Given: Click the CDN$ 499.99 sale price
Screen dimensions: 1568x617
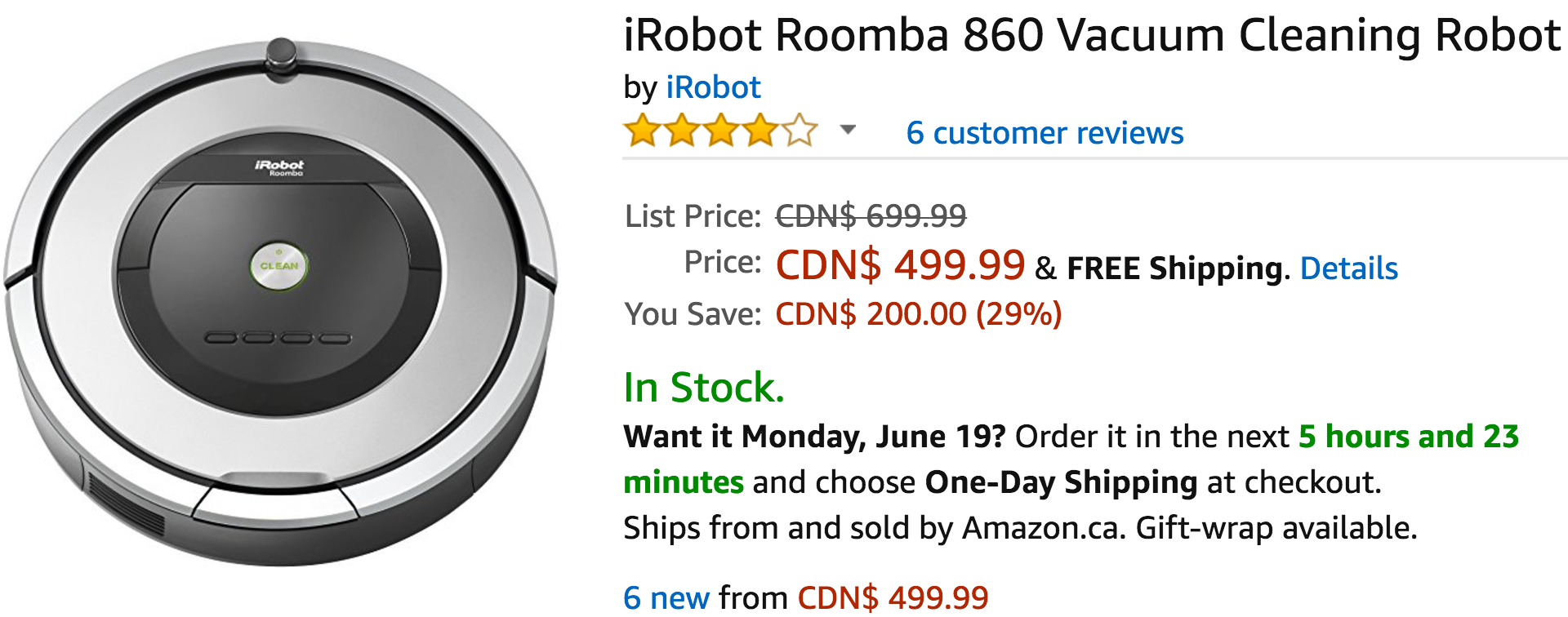Looking at the screenshot, I should point(899,265).
